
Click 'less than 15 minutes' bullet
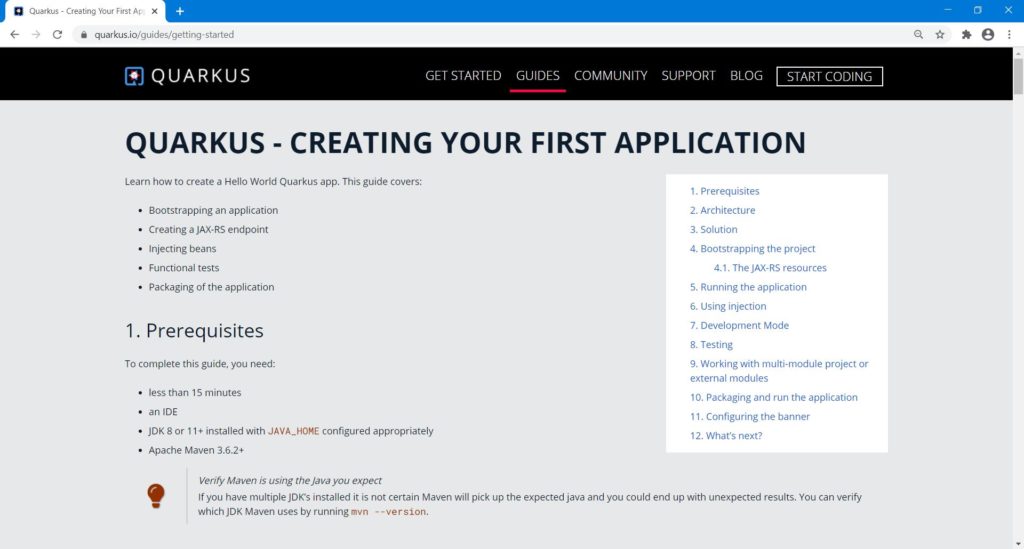(195, 392)
